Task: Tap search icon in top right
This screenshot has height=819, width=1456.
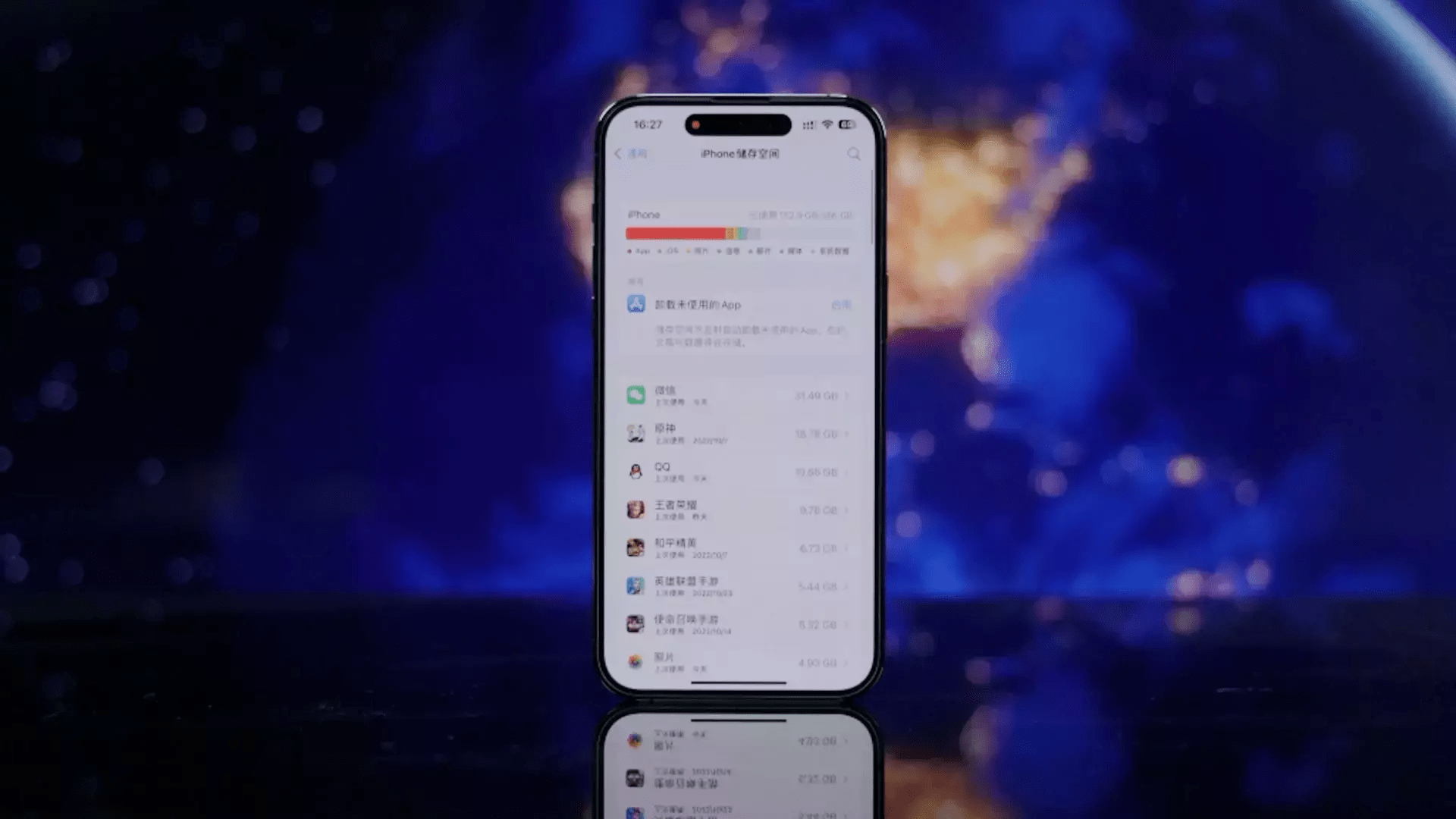Action: tap(855, 154)
